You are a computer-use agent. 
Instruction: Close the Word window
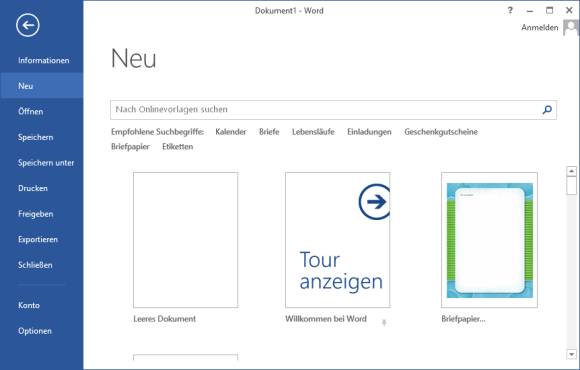pyautogui.click(x=569, y=10)
